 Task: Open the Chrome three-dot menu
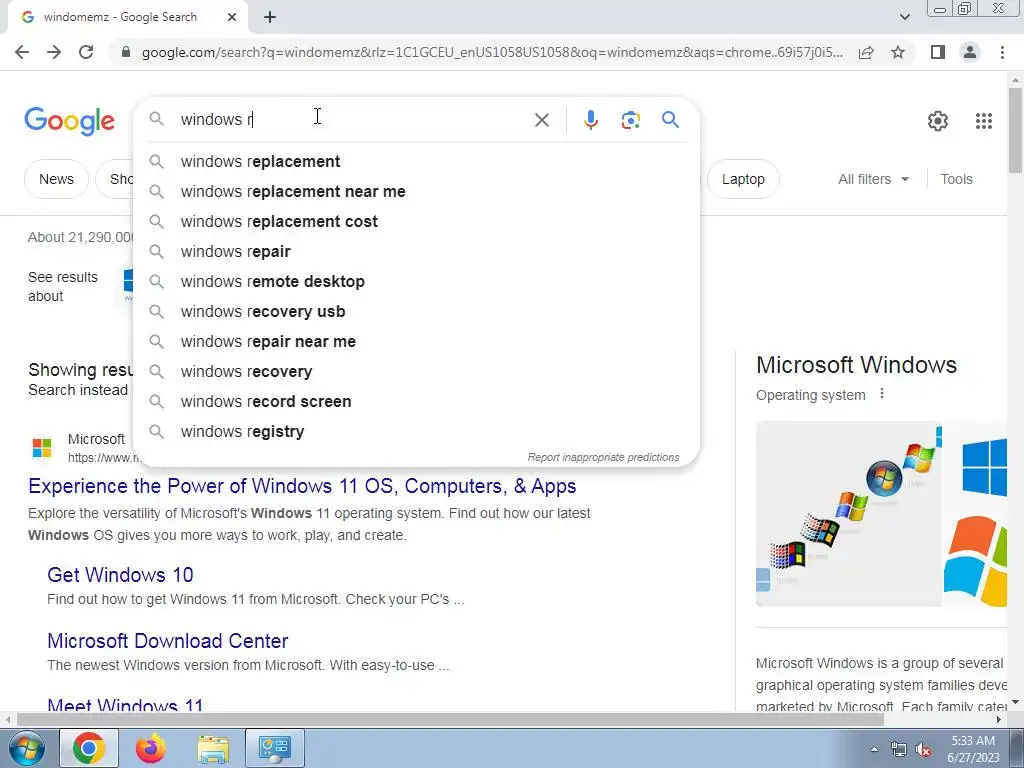(1002, 52)
